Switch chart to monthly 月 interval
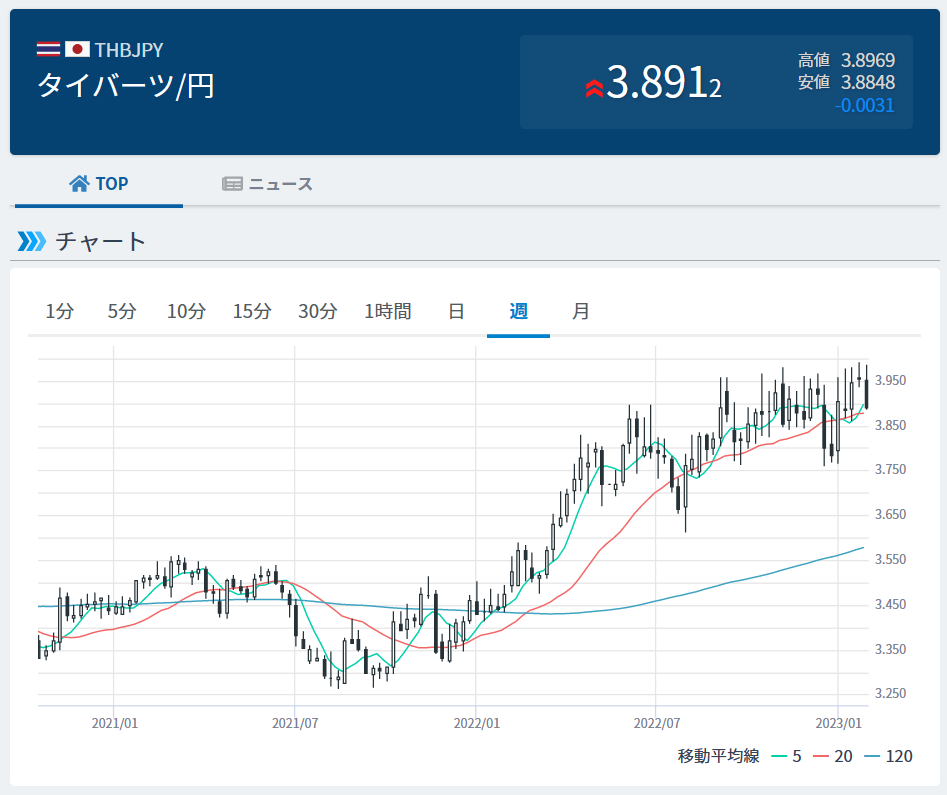The width and height of the screenshot is (947, 795). tap(580, 311)
